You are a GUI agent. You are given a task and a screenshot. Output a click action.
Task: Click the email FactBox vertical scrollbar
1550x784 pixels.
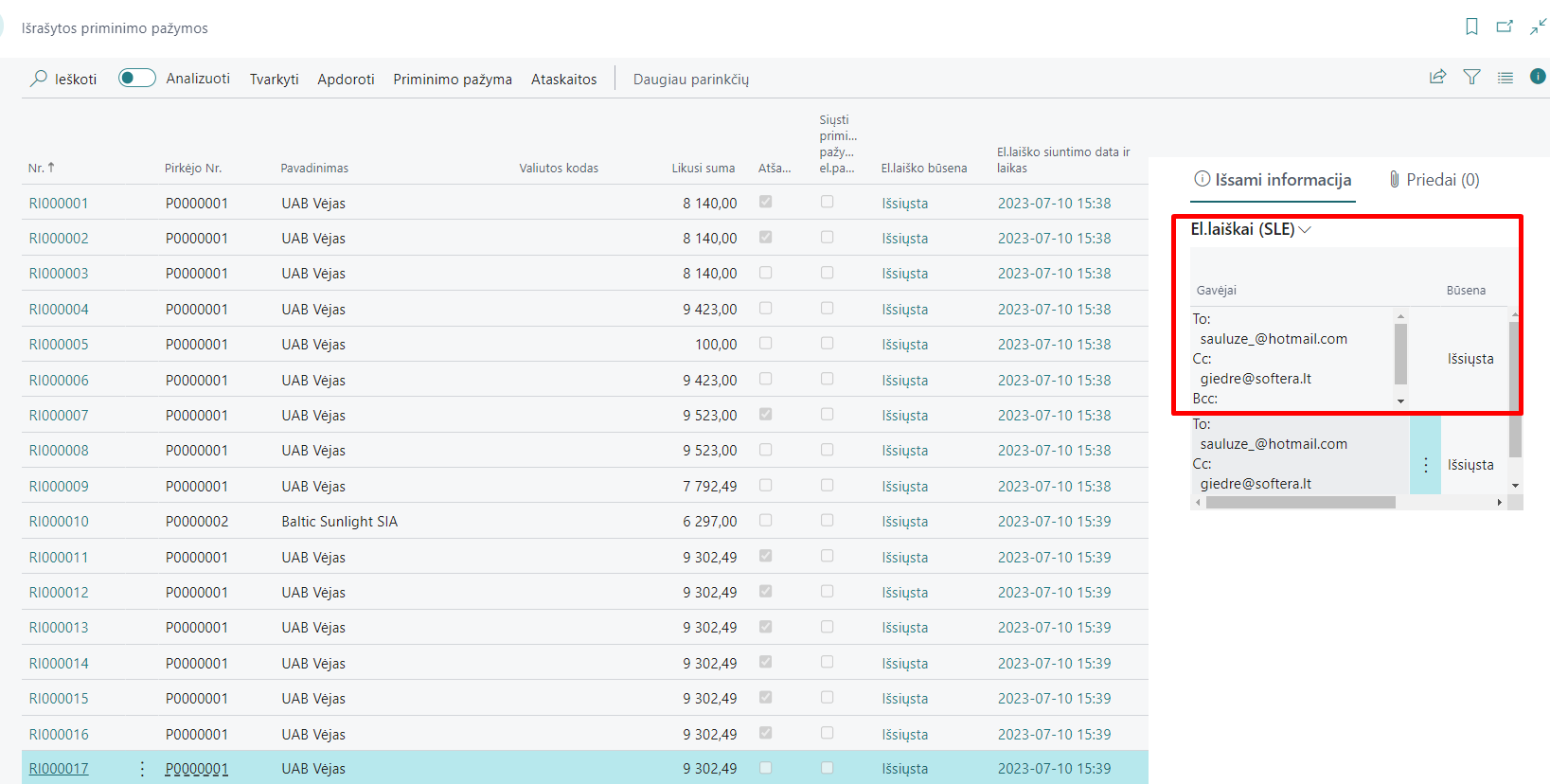tap(1514, 388)
